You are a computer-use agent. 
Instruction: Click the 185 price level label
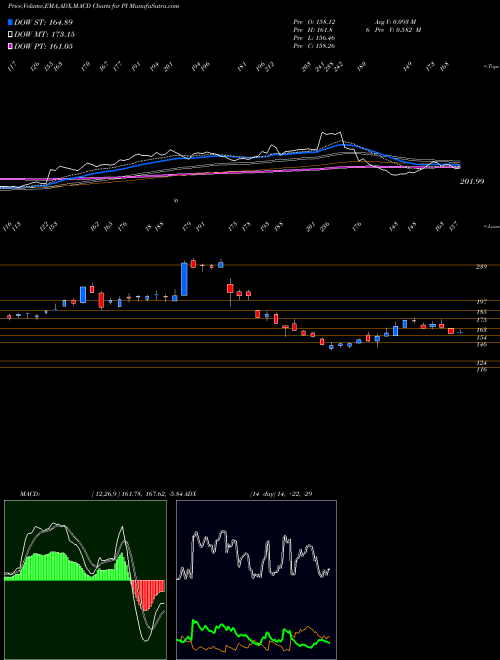(482, 312)
